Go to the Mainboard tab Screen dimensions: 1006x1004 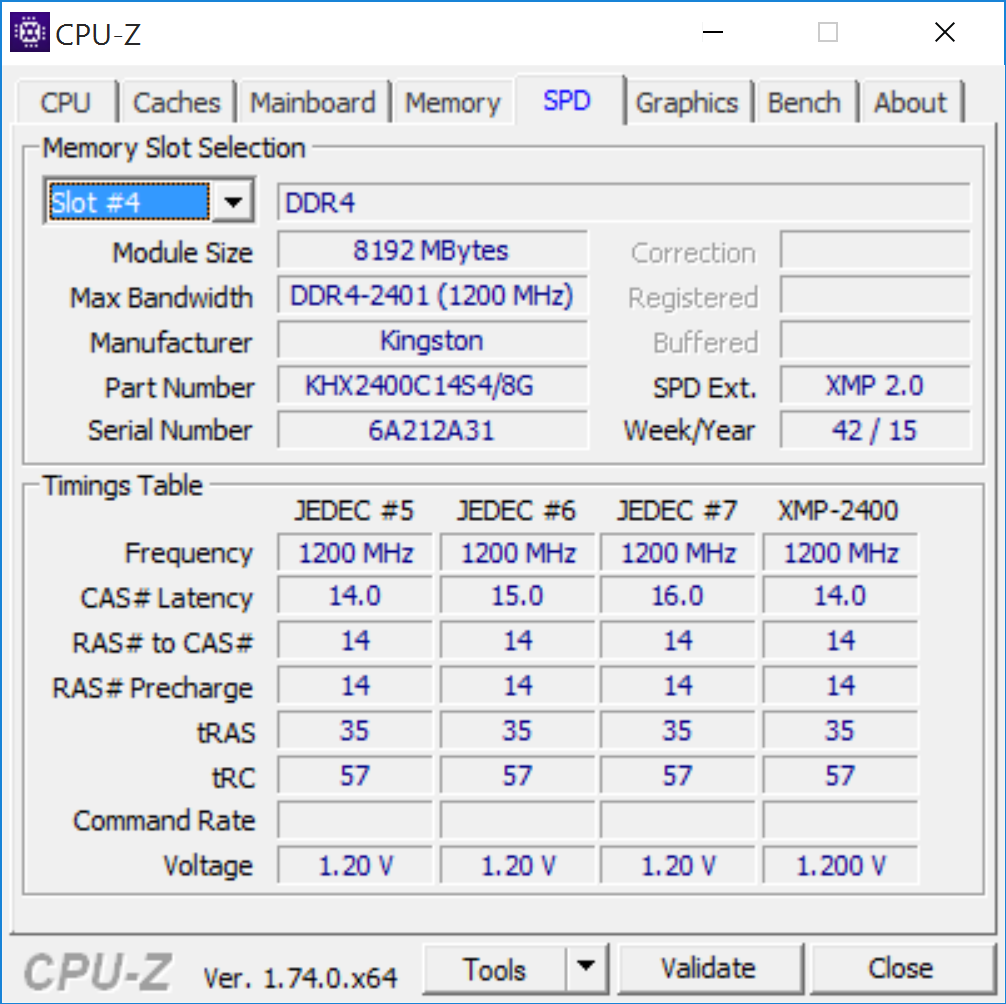pyautogui.click(x=312, y=103)
